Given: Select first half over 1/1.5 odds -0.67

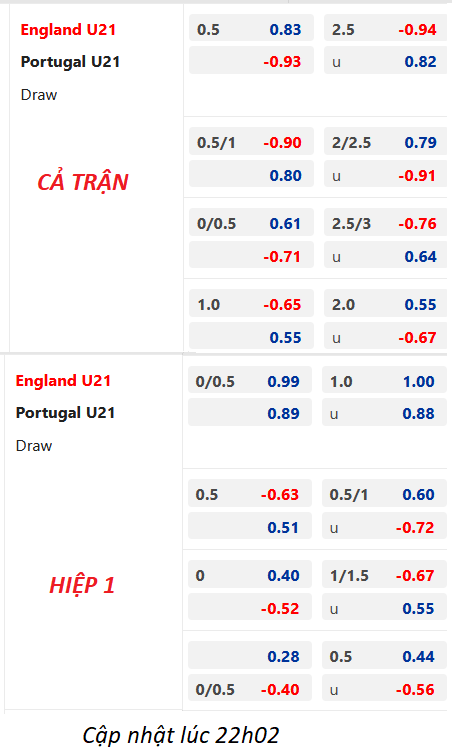Looking at the screenshot, I should coord(384,576).
